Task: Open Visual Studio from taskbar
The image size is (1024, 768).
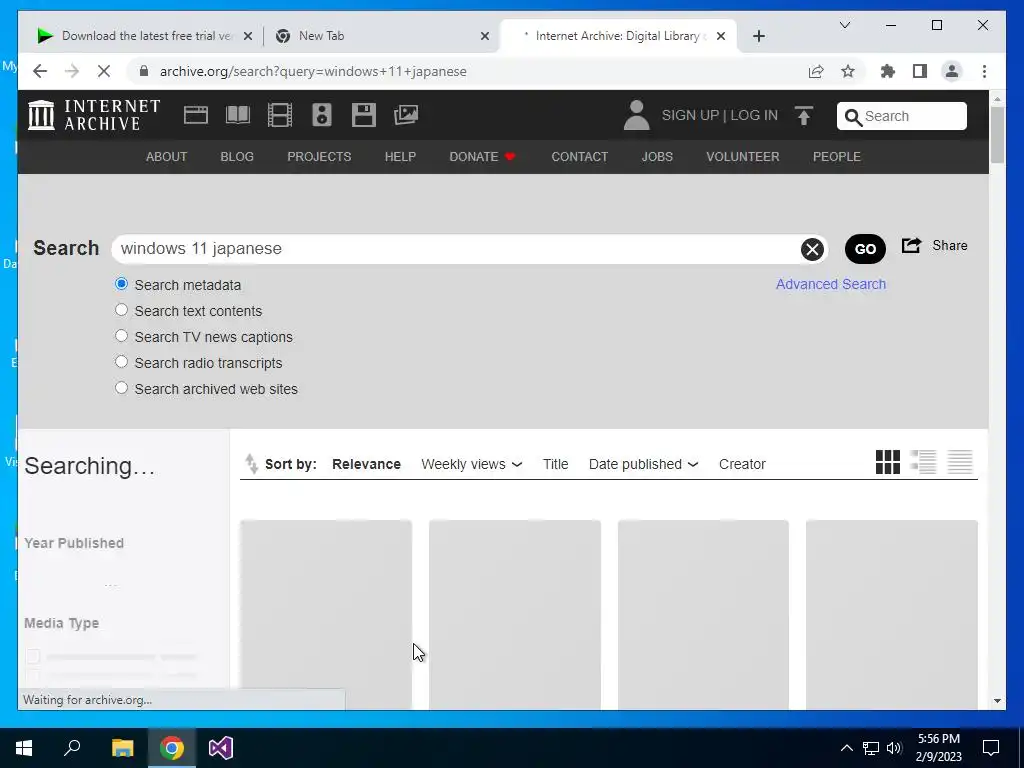Action: click(x=221, y=748)
